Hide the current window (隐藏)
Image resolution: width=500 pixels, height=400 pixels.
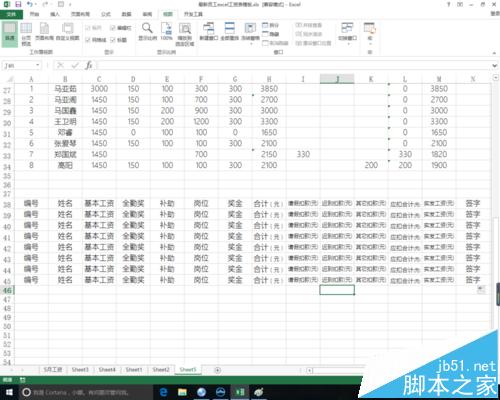271,34
